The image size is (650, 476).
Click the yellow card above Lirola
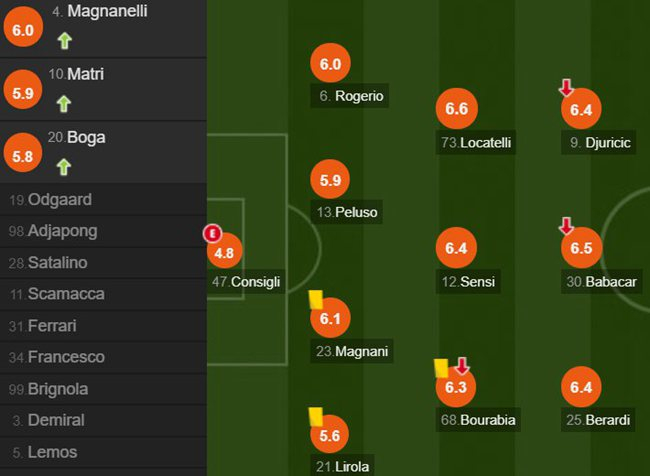click(x=314, y=415)
